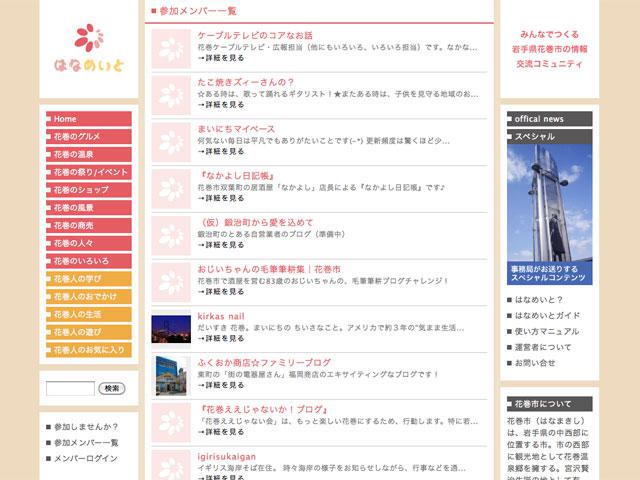Open the ふくおか商店 storefront thumbnail

tap(171, 375)
